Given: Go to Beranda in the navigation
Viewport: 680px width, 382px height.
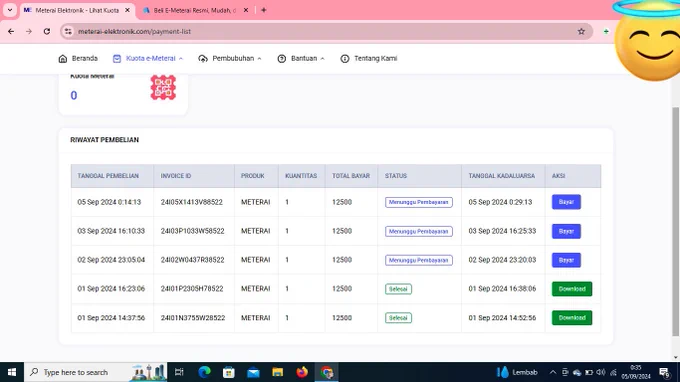Looking at the screenshot, I should point(78,59).
